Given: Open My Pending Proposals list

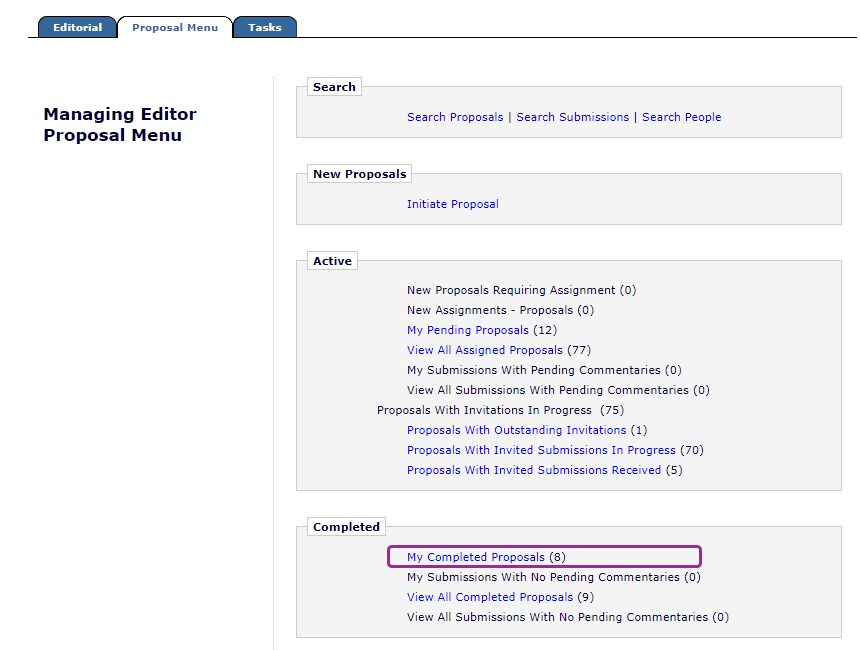Looking at the screenshot, I should click(467, 330).
